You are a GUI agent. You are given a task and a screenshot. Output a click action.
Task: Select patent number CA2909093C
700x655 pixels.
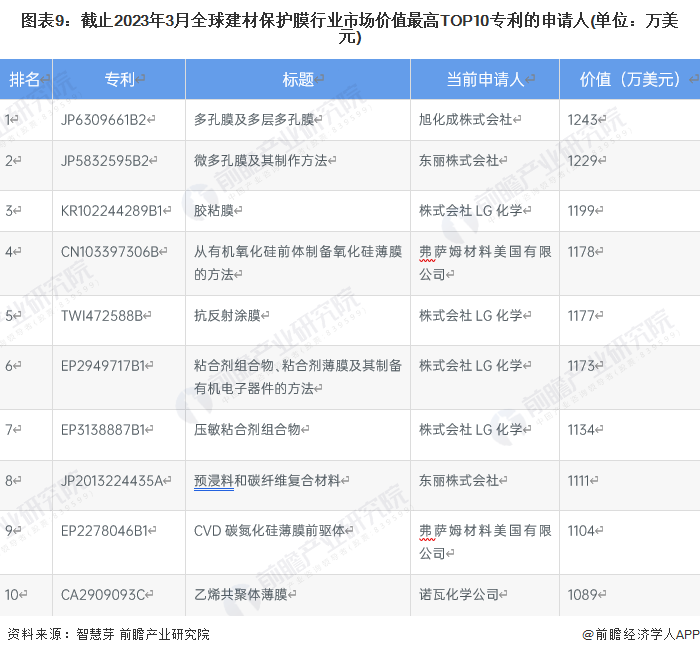pyautogui.click(x=103, y=594)
